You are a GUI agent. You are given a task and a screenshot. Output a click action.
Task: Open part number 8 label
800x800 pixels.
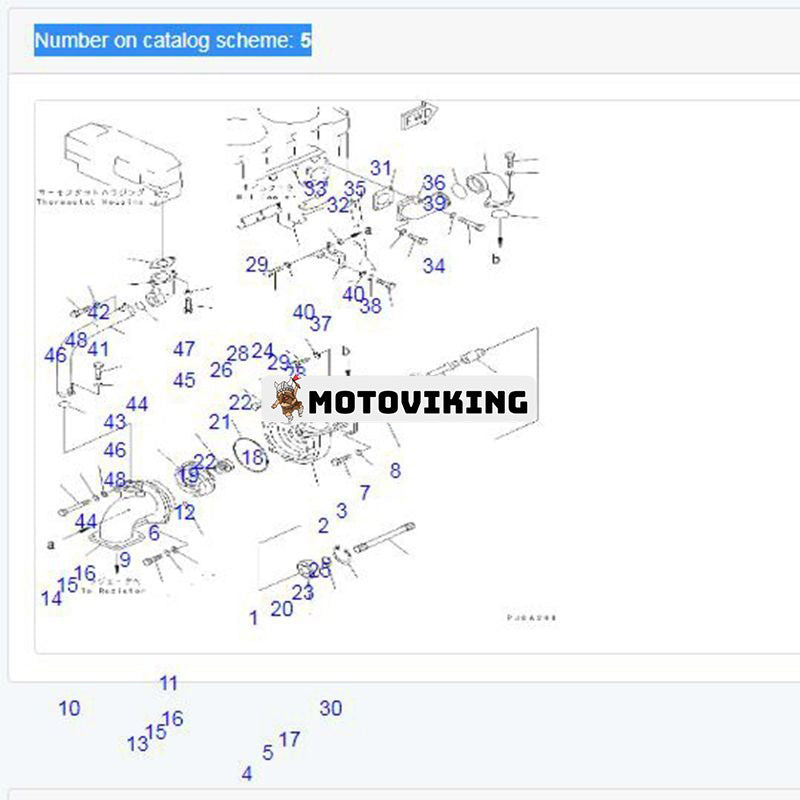pos(395,470)
